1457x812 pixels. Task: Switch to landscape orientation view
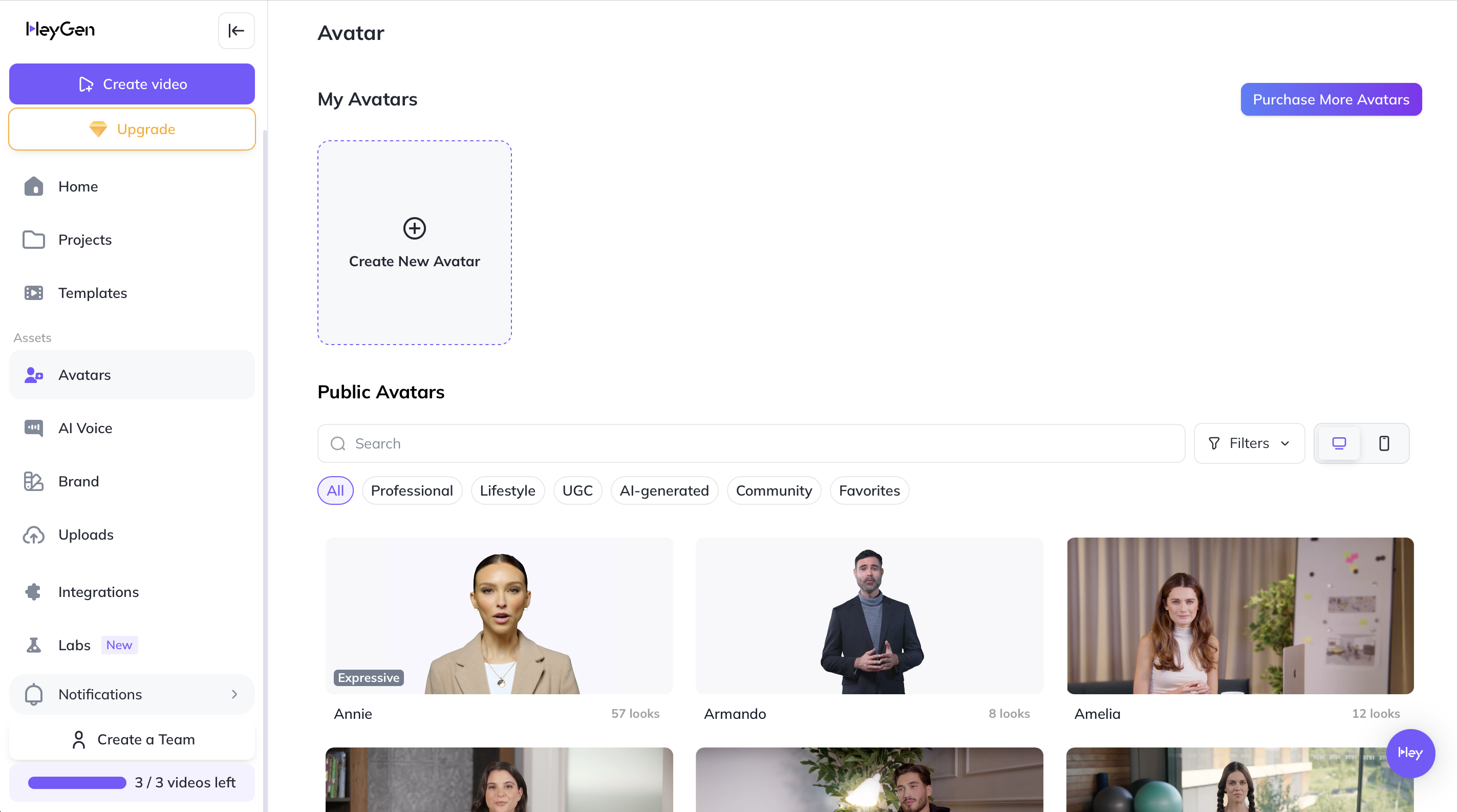coord(1339,443)
